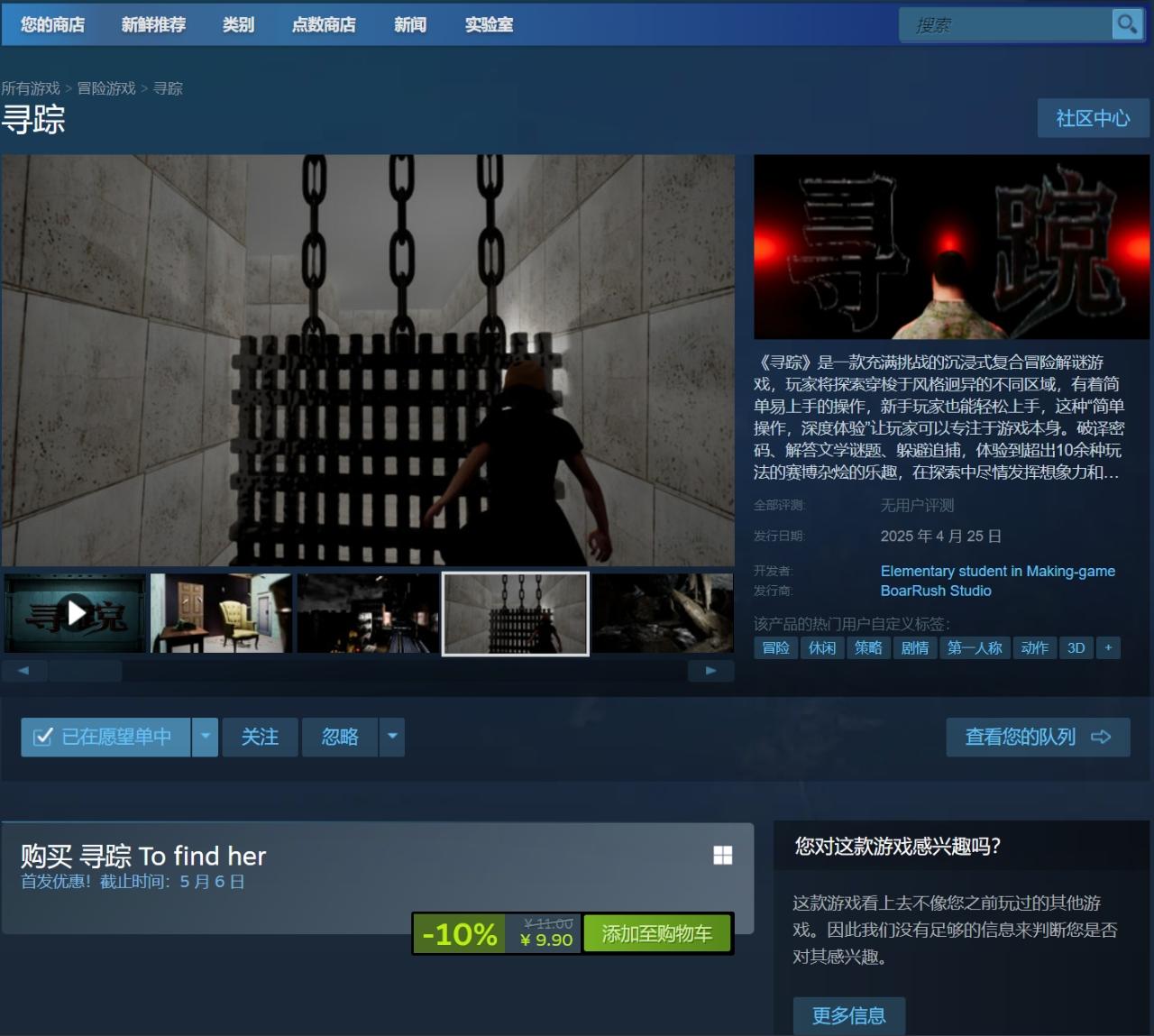Click the search magnifier icon

[x=1127, y=24]
